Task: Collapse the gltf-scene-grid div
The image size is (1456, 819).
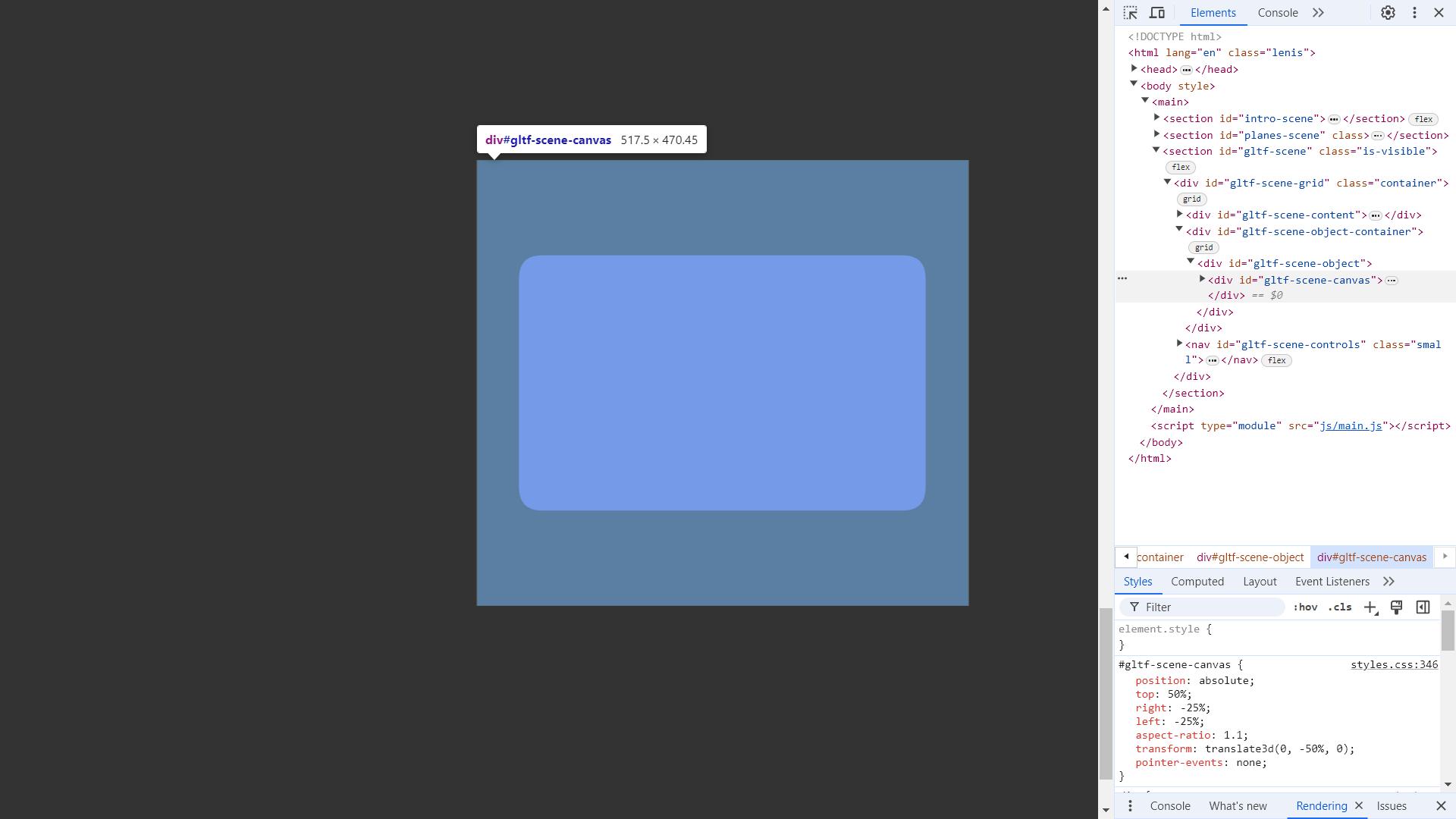Action: coord(1168,182)
